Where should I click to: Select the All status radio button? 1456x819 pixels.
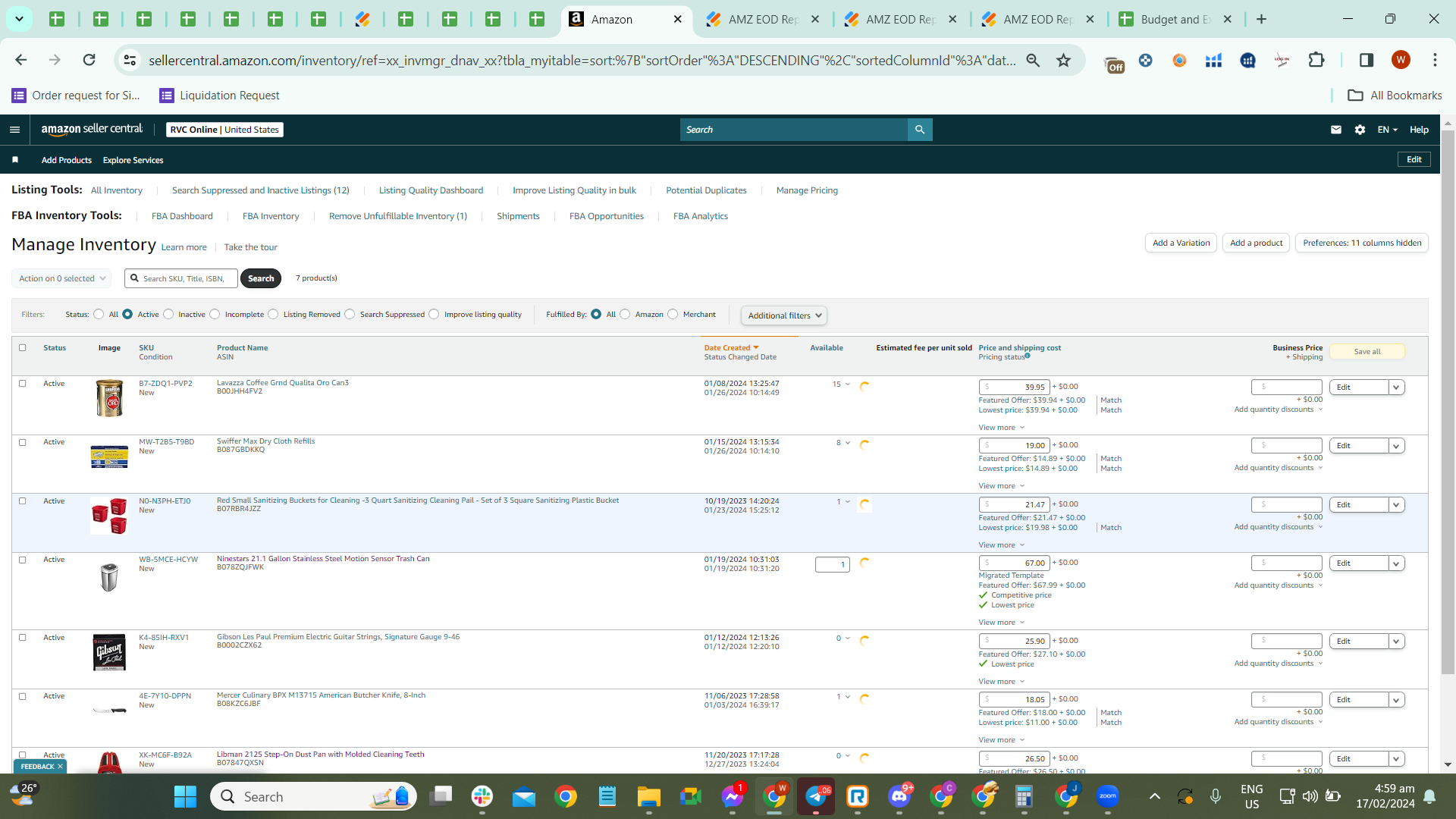click(99, 314)
